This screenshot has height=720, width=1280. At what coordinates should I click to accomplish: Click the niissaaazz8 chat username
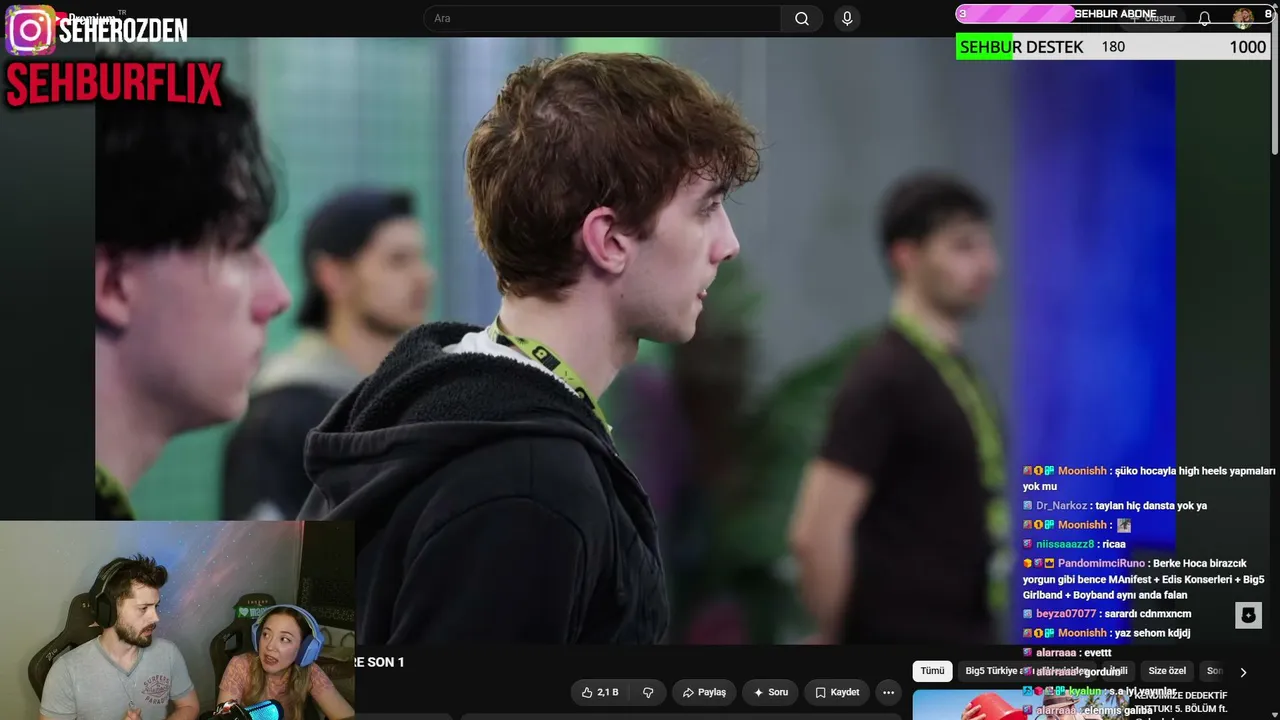tap(1065, 544)
